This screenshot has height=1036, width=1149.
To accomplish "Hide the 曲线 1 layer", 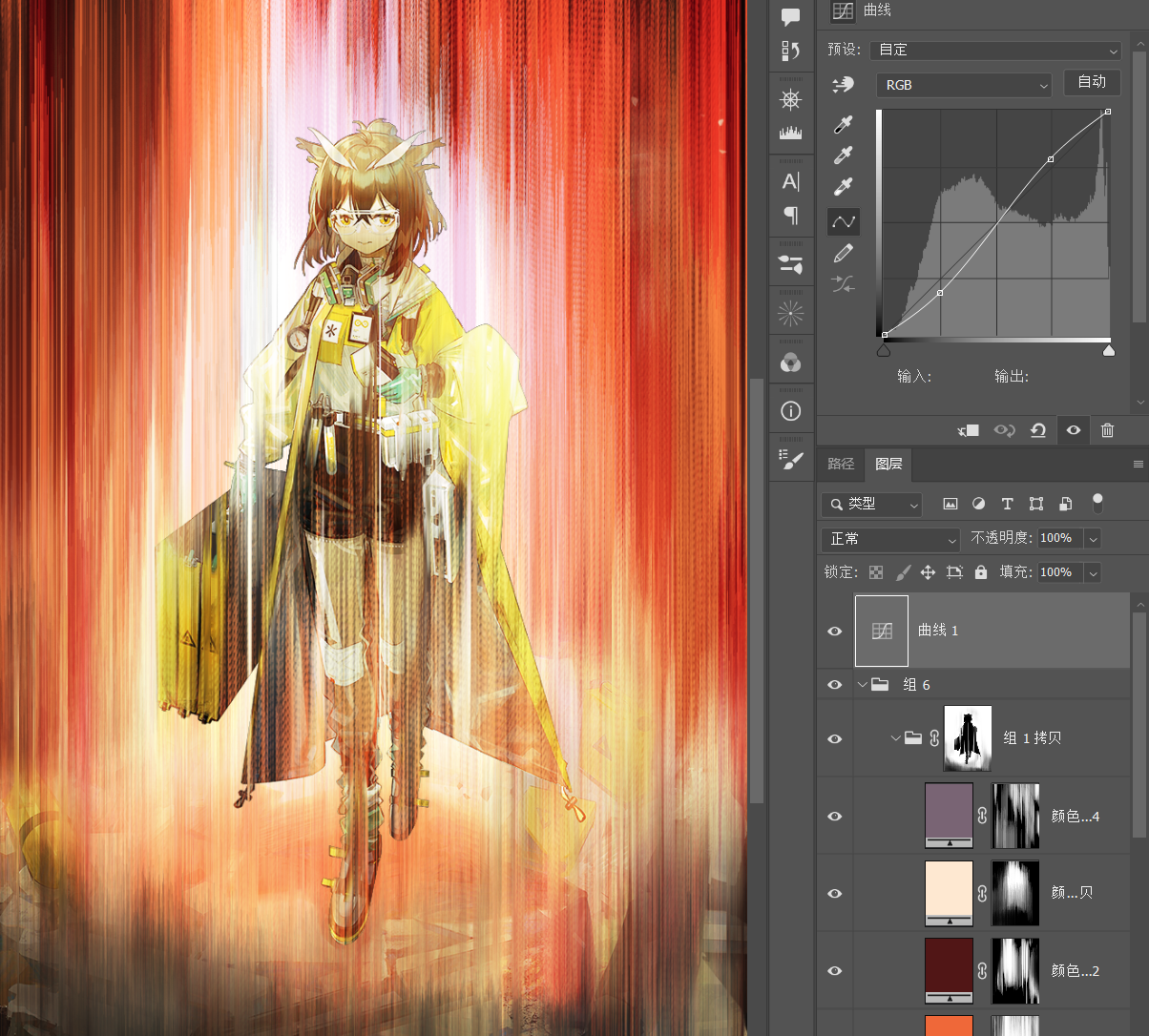I will (835, 632).
